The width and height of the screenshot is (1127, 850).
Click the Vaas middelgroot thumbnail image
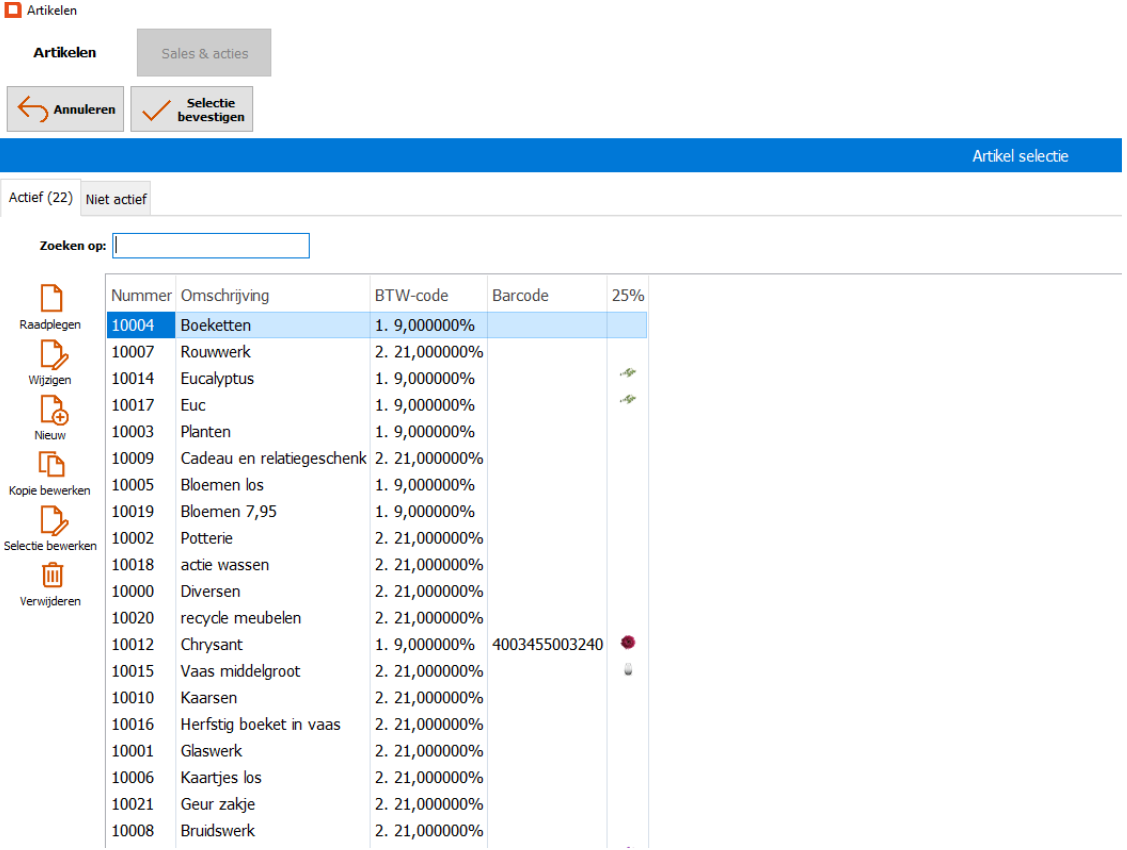[x=628, y=670]
